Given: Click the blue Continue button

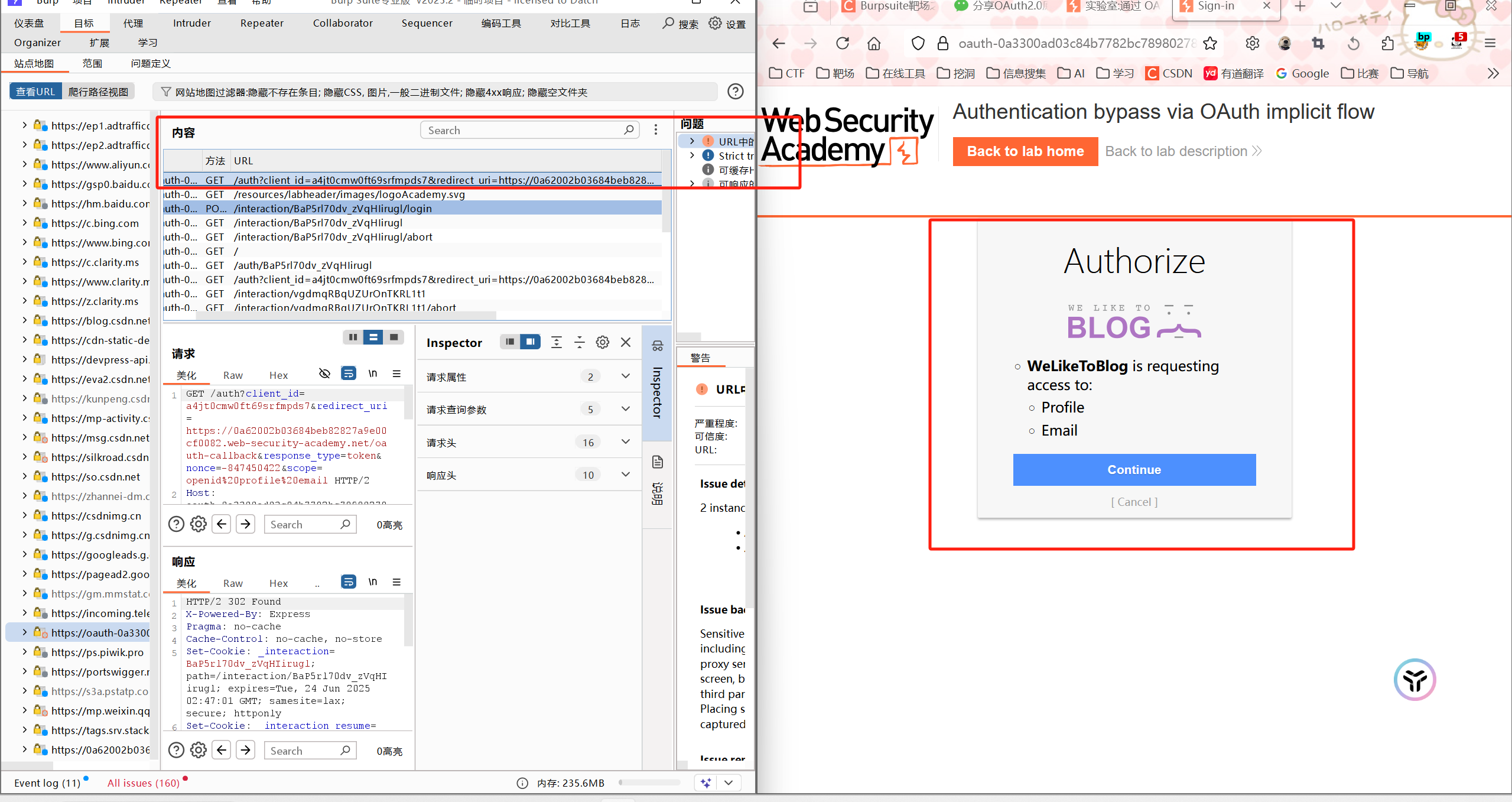Looking at the screenshot, I should pyautogui.click(x=1134, y=470).
